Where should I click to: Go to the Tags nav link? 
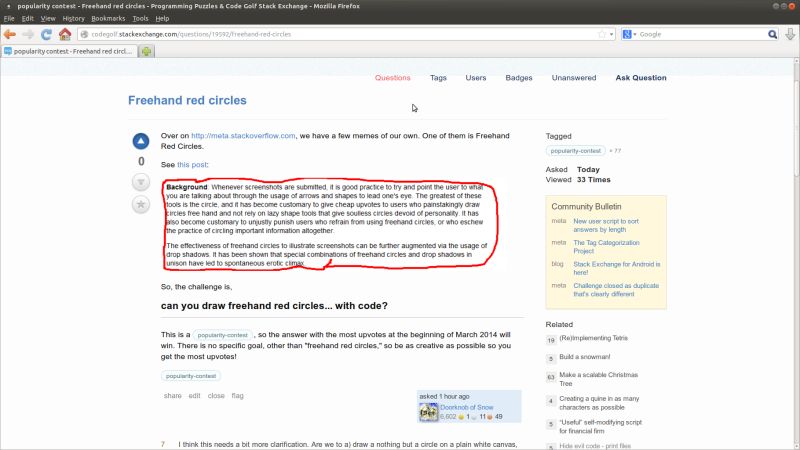438,78
